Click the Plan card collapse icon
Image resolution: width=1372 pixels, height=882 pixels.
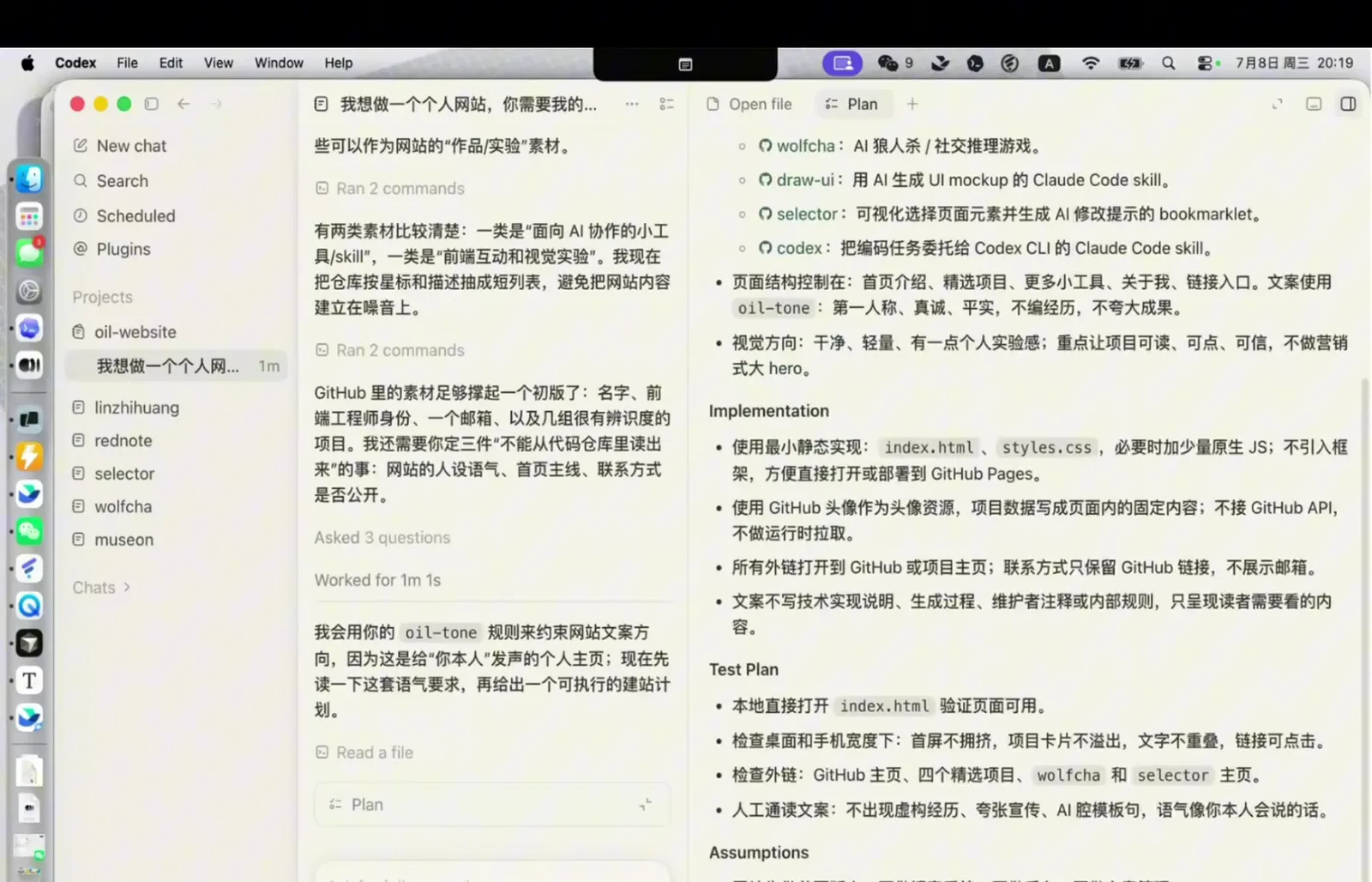tap(646, 805)
